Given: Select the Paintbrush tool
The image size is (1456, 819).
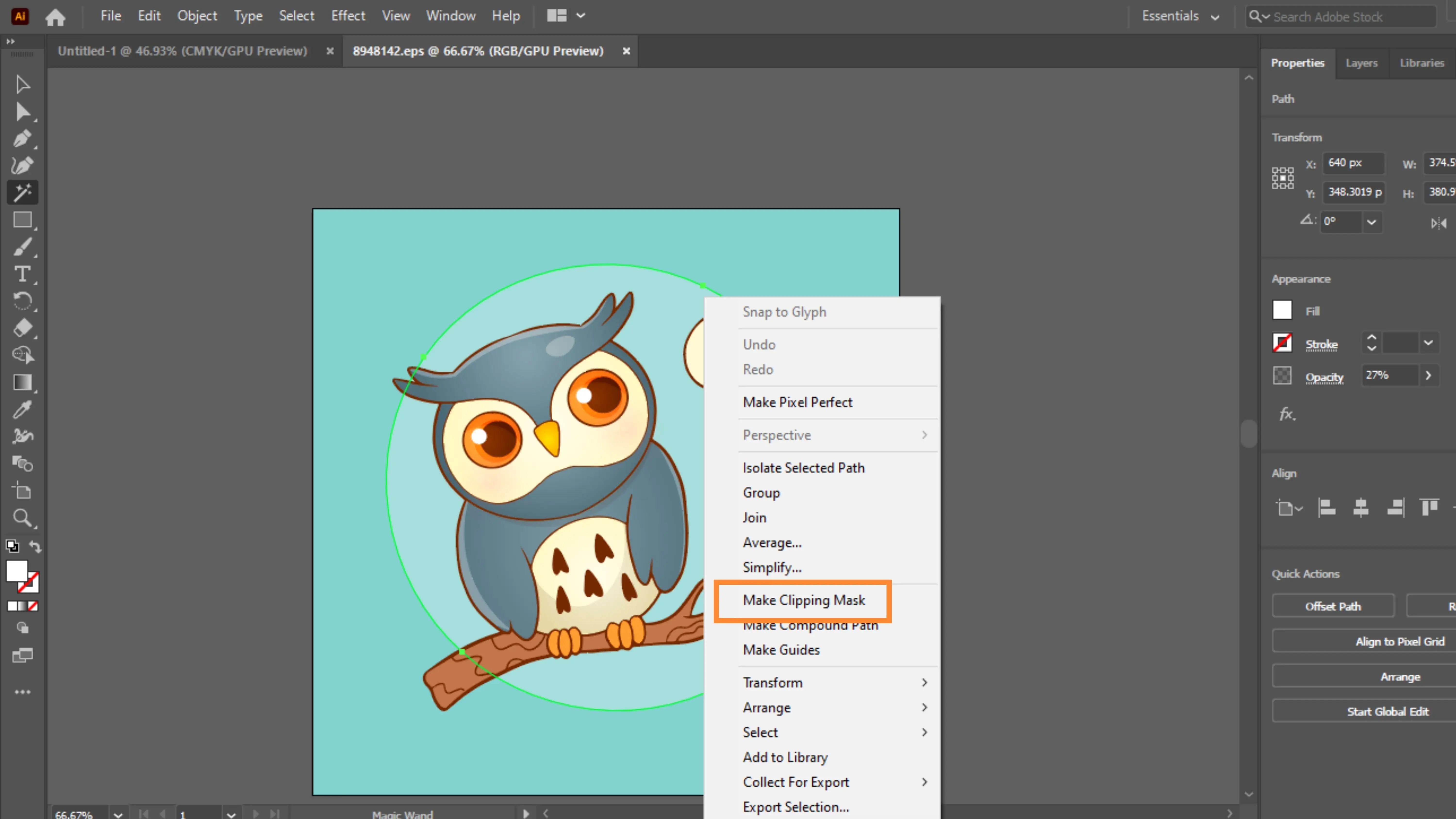Looking at the screenshot, I should coord(23,247).
